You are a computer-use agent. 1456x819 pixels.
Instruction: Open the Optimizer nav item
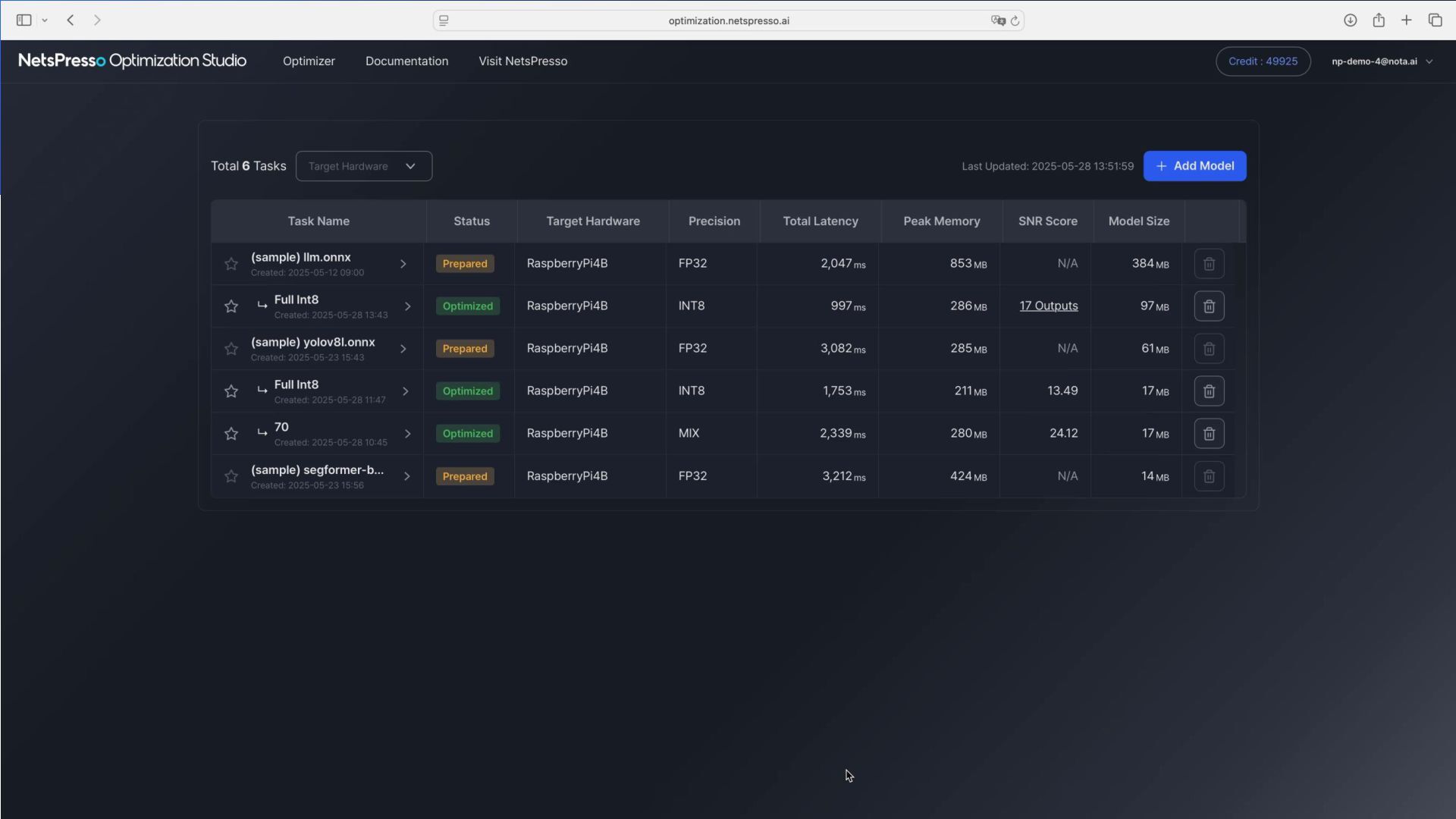pos(309,61)
